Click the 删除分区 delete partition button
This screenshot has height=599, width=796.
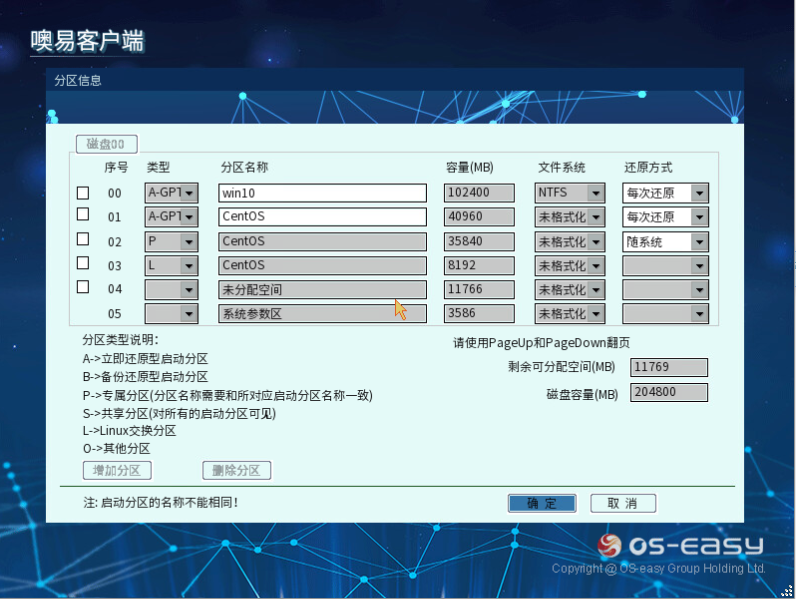pyautogui.click(x=236, y=471)
